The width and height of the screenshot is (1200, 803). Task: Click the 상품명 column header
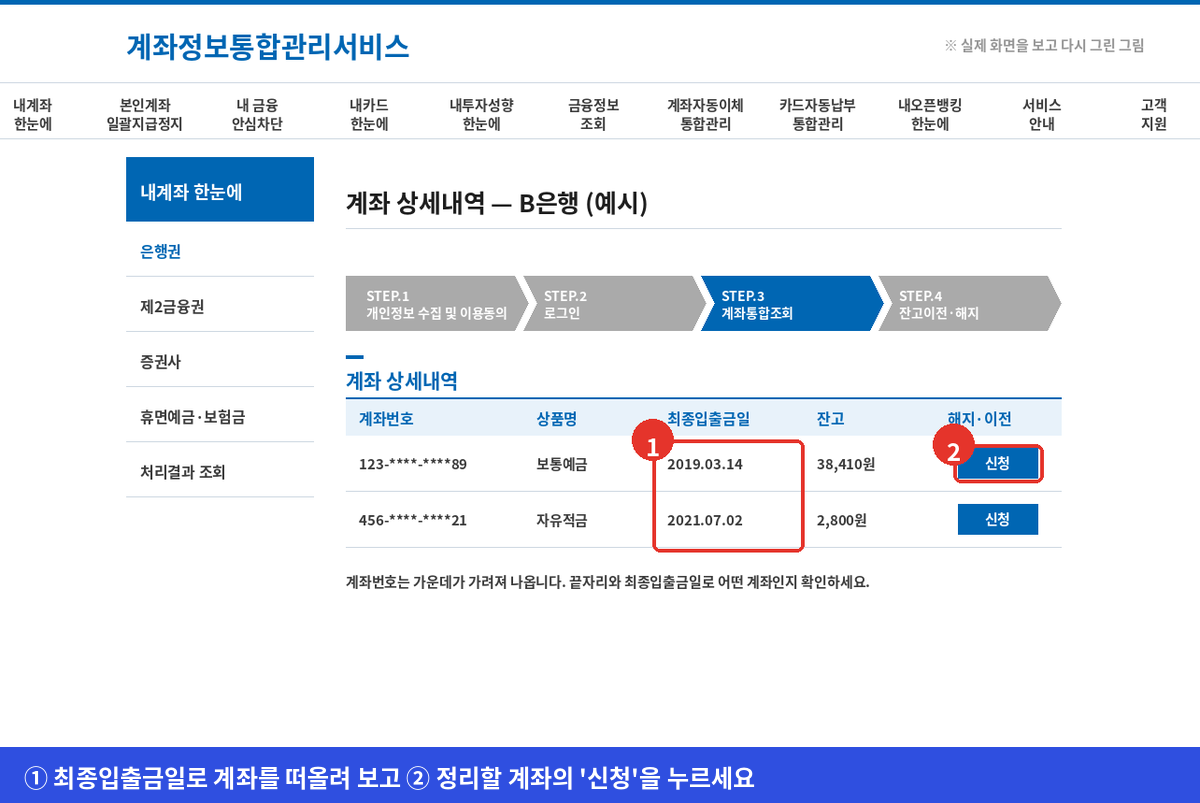pyautogui.click(x=556, y=419)
